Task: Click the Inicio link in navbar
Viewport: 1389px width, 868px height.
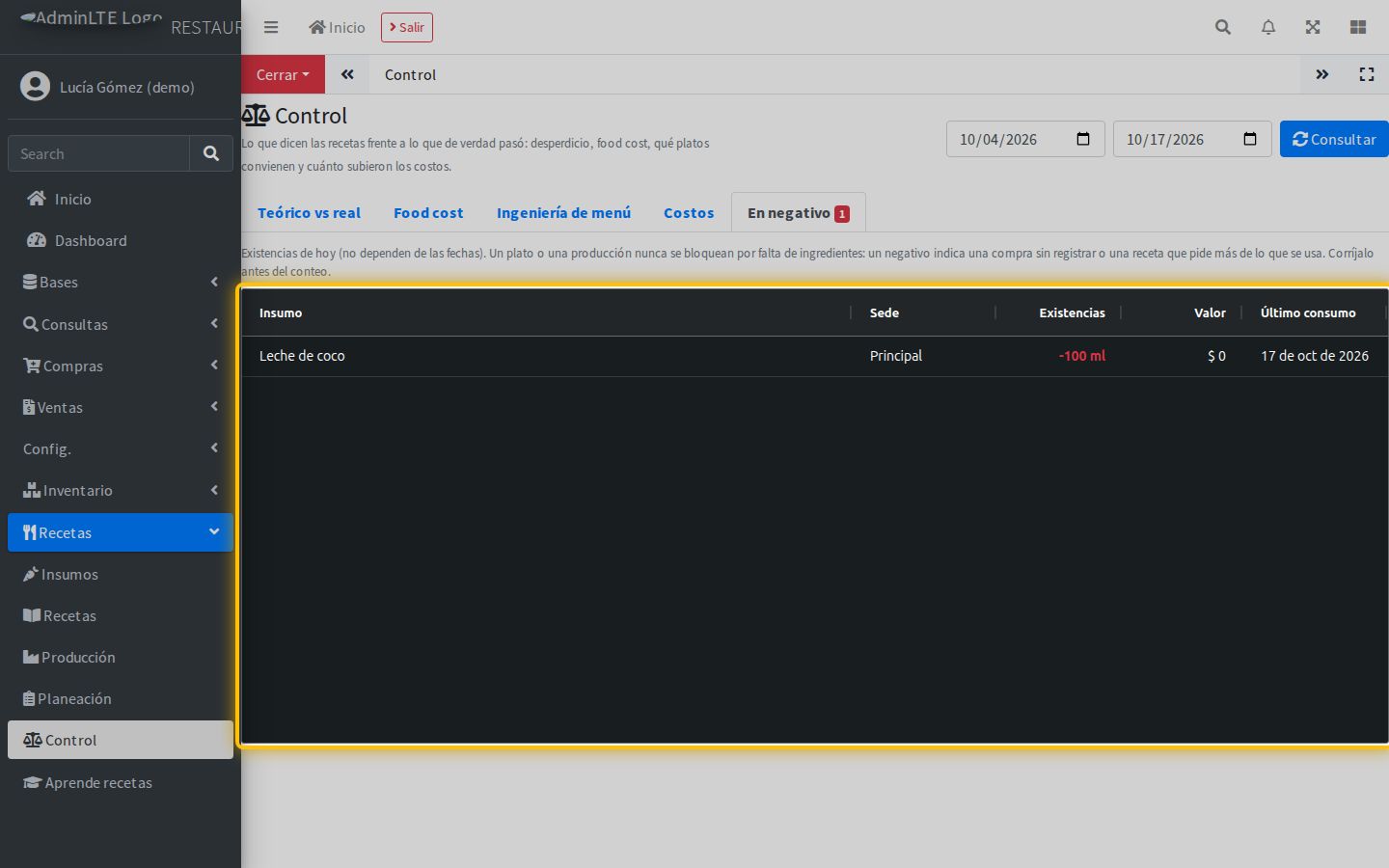Action: (x=337, y=27)
